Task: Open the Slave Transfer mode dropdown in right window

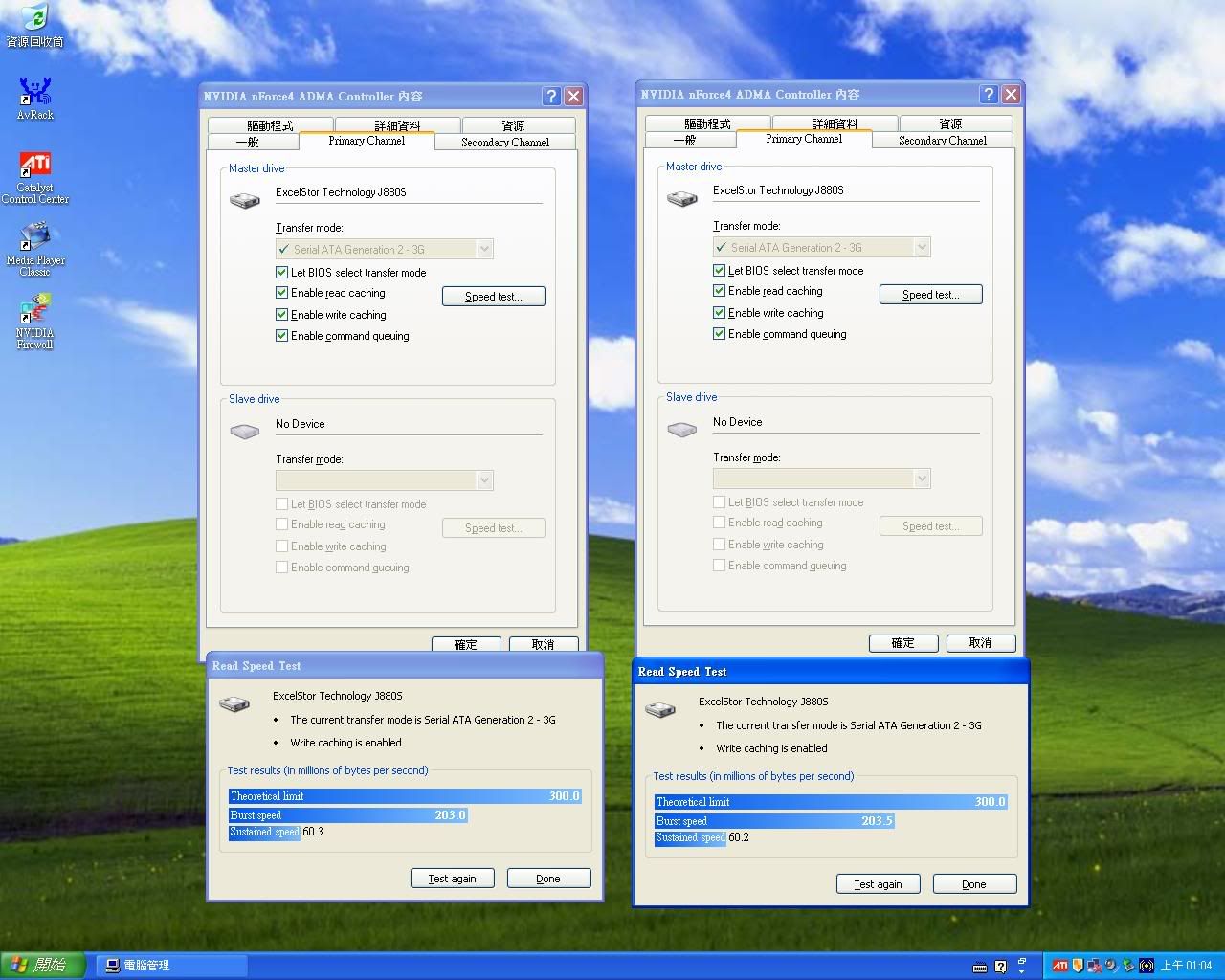Action: [x=822, y=479]
